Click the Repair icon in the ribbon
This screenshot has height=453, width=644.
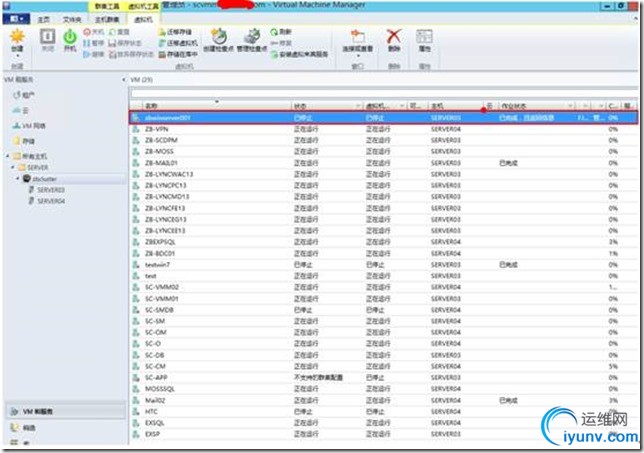(274, 43)
